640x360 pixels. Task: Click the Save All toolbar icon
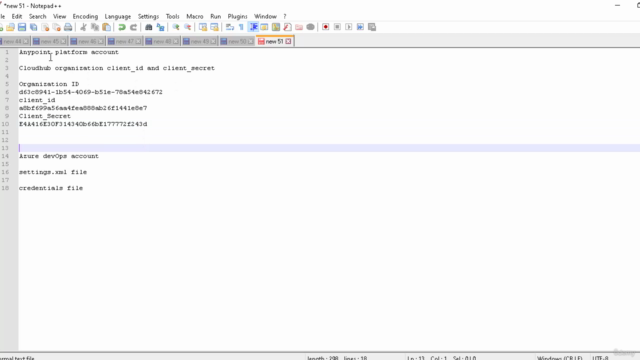[33, 27]
